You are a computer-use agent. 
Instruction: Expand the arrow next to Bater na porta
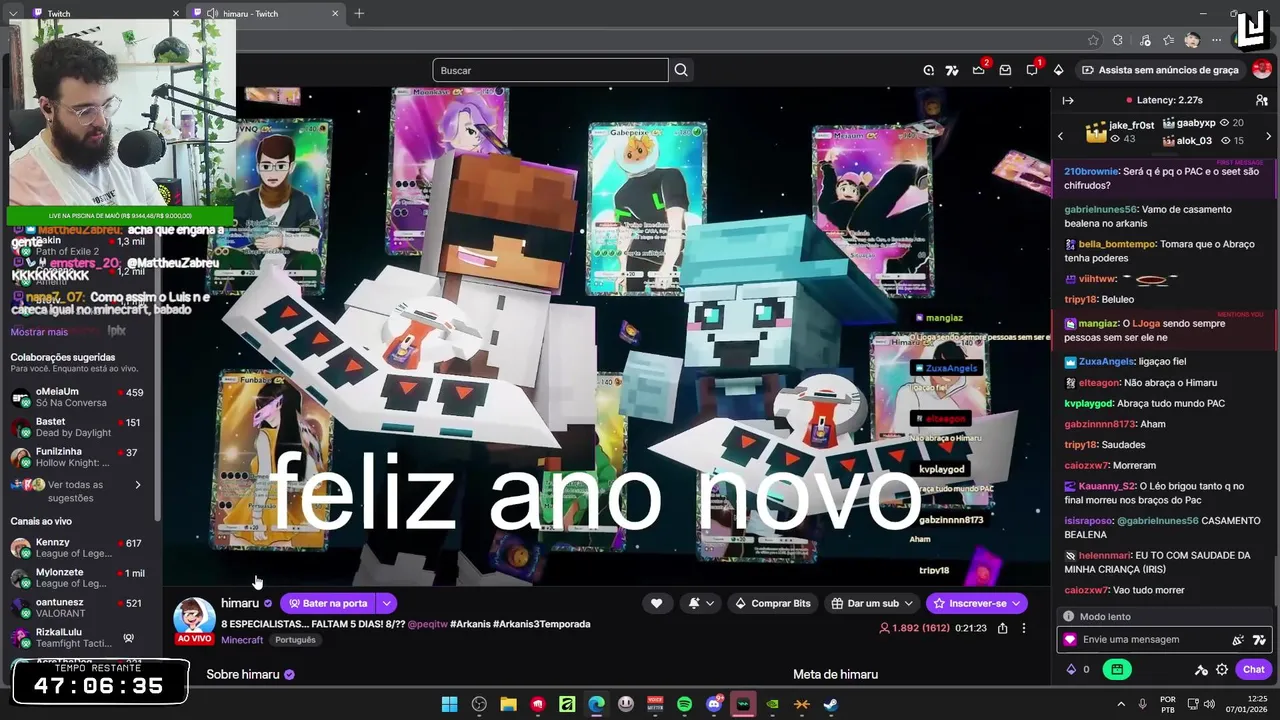[386, 603]
